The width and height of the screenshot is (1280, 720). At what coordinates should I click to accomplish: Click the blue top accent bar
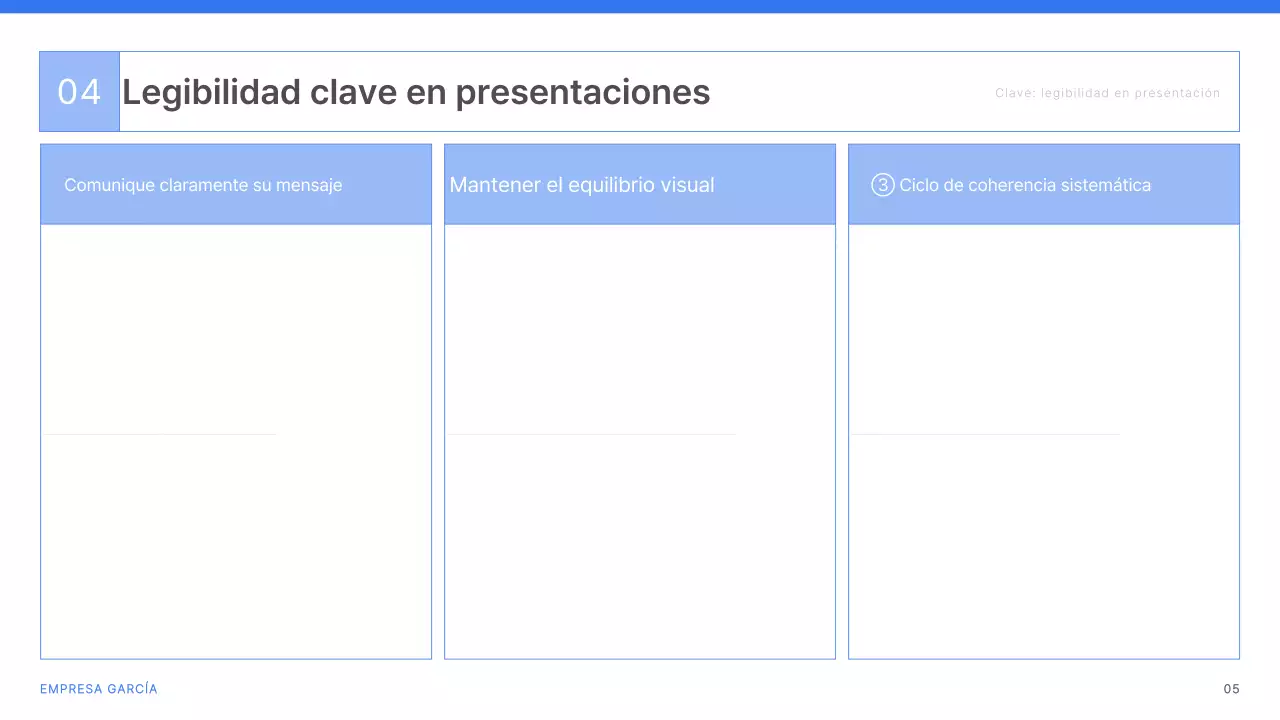coord(640,5)
